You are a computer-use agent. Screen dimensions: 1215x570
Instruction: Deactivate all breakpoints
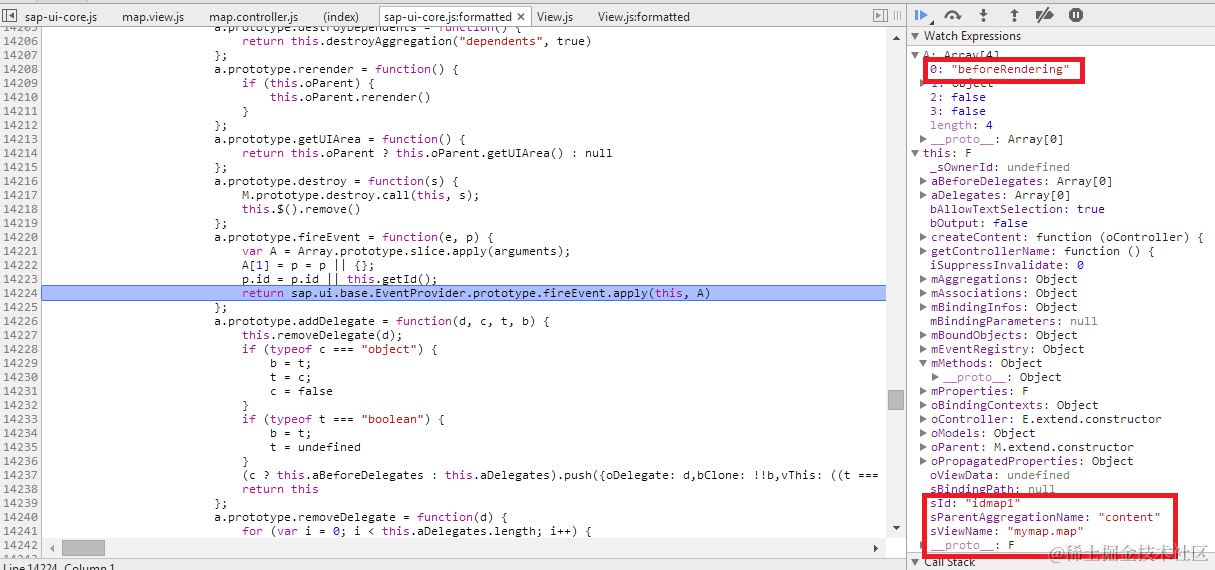[x=1044, y=15]
